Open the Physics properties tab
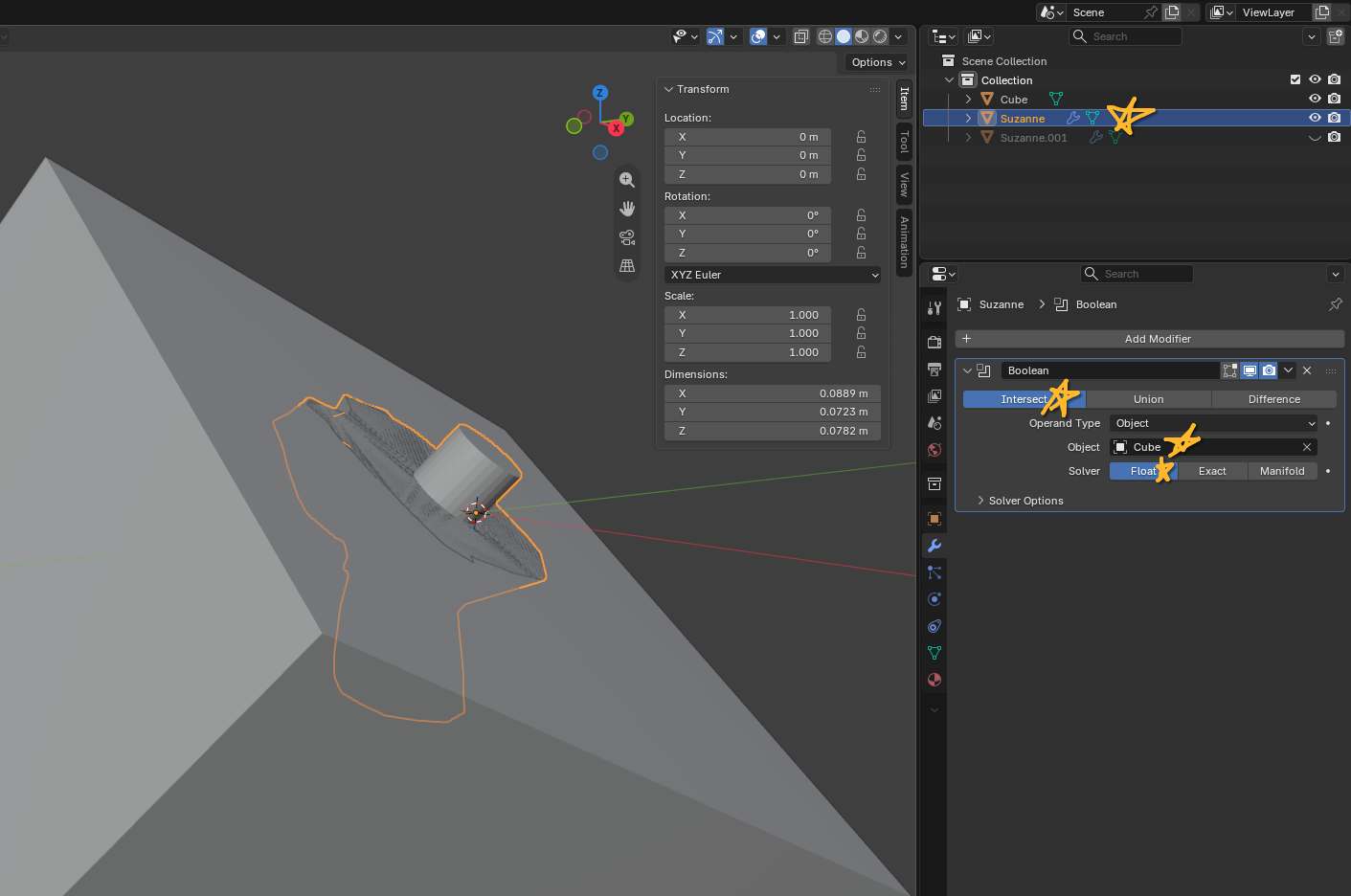 (934, 598)
